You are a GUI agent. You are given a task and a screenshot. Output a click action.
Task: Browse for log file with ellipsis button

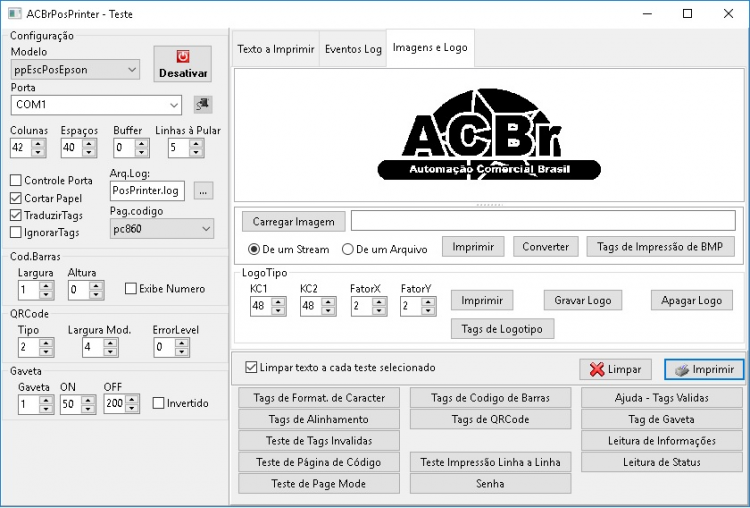(203, 191)
